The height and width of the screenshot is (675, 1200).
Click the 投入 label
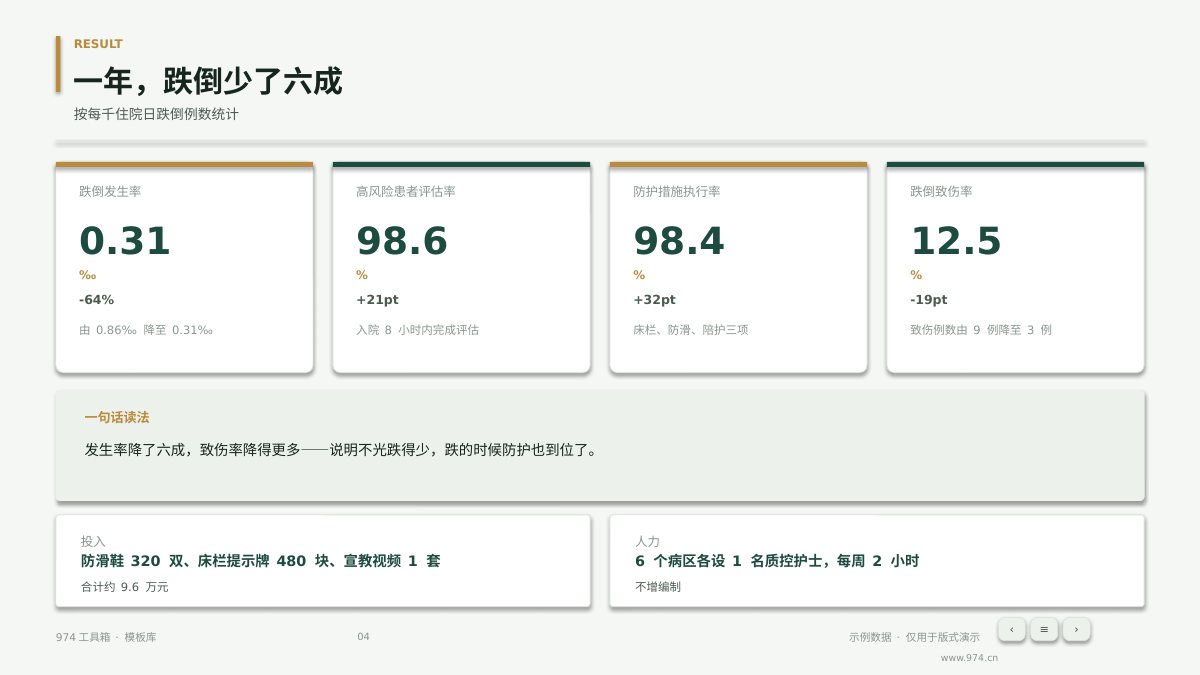click(93, 541)
